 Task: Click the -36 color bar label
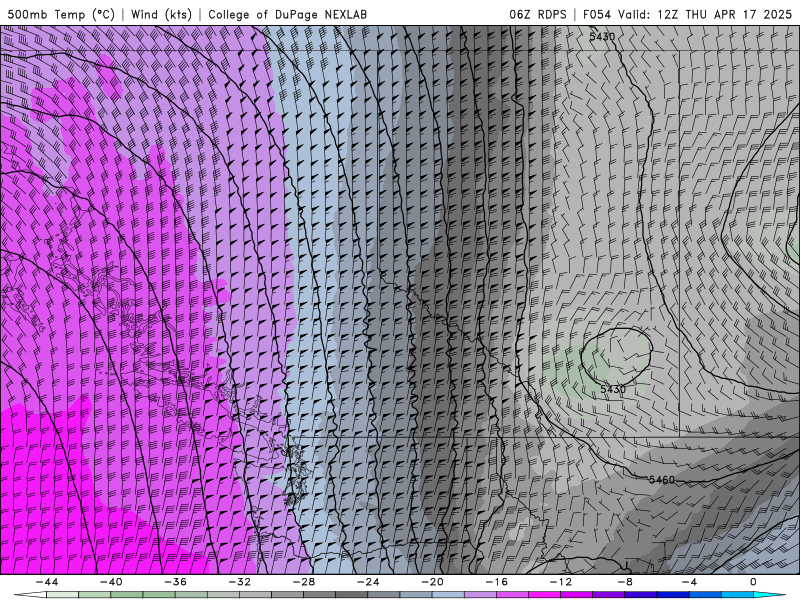coord(175,582)
